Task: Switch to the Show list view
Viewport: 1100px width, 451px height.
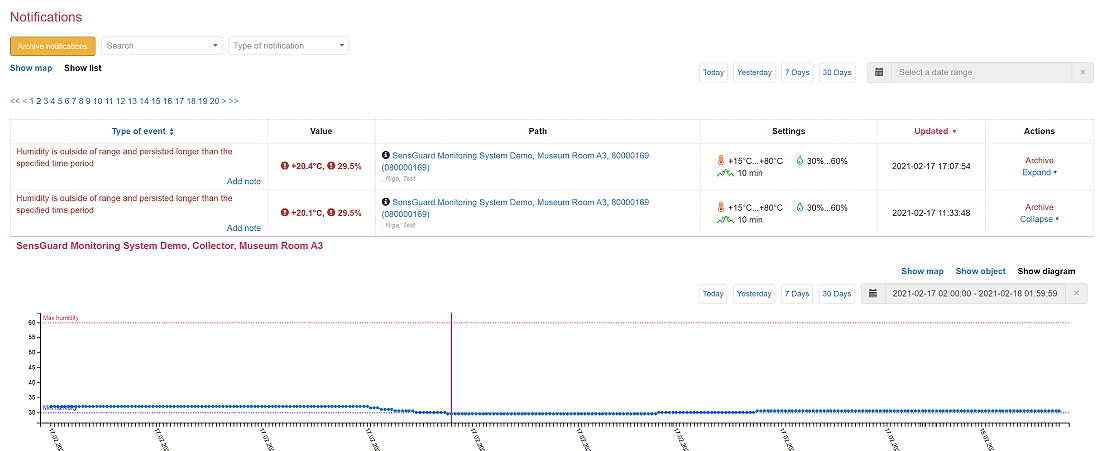Action: coord(83,68)
